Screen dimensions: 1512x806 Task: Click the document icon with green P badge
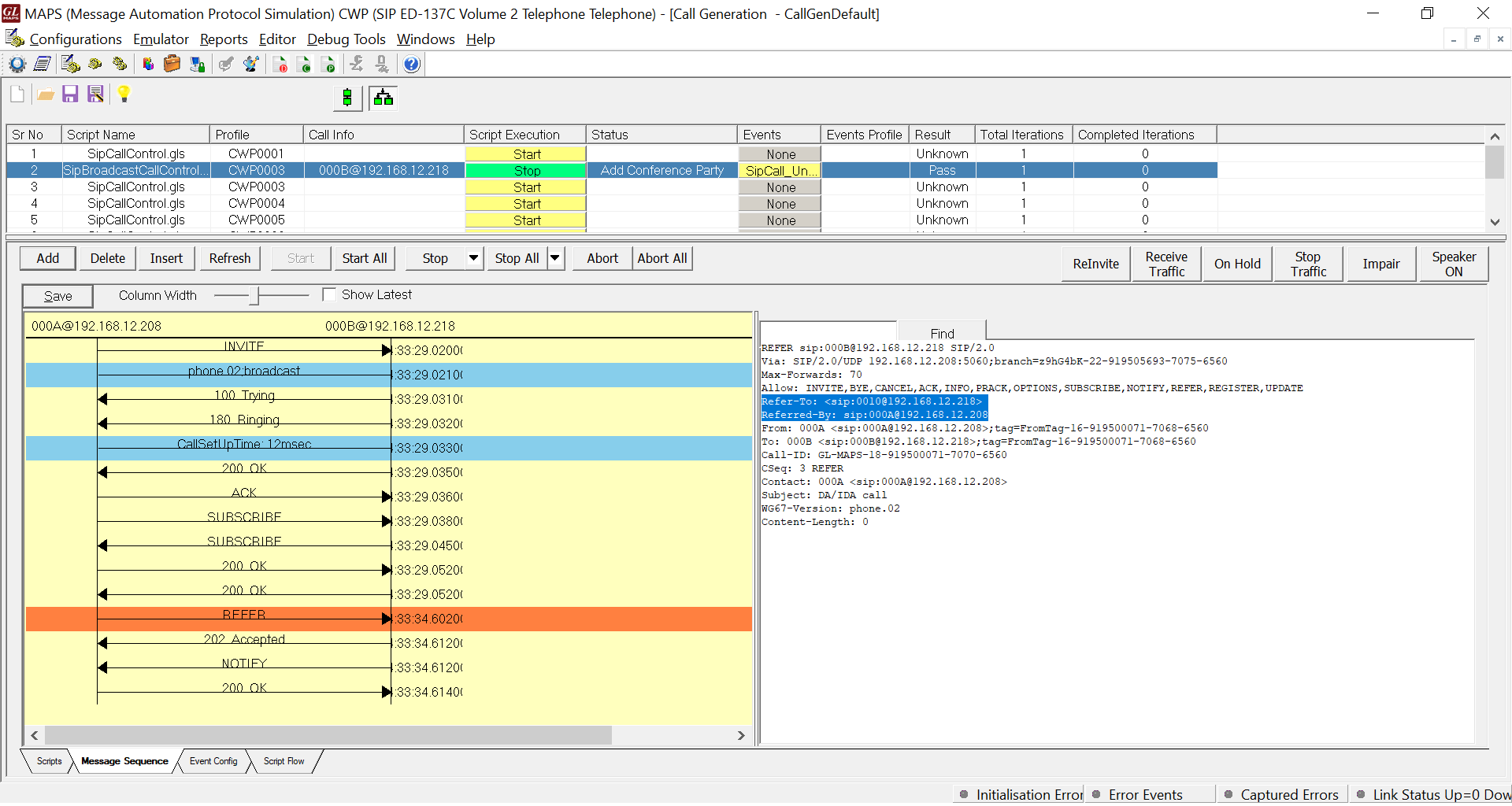pos(328,65)
